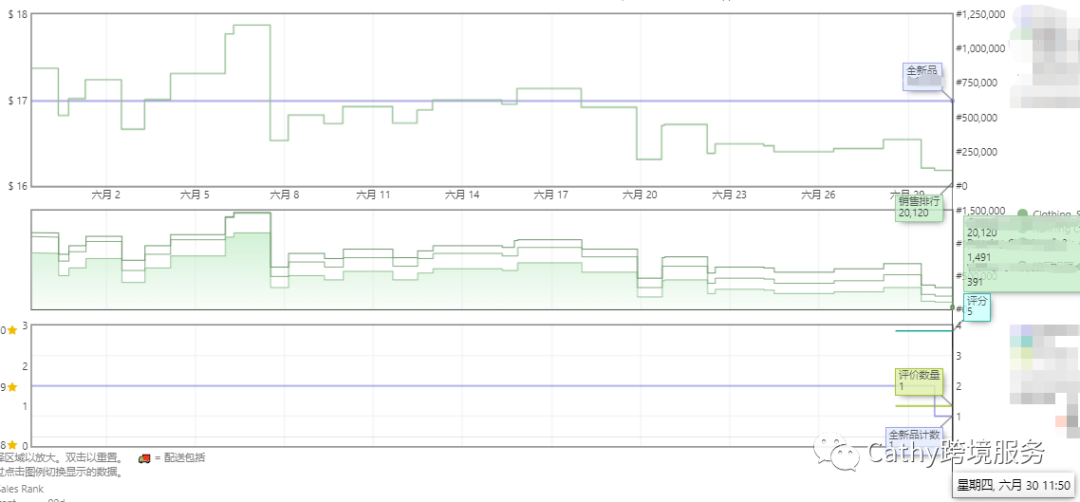Click the 六月 11 date axis label
The height and width of the screenshot is (502, 1080).
(x=373, y=196)
